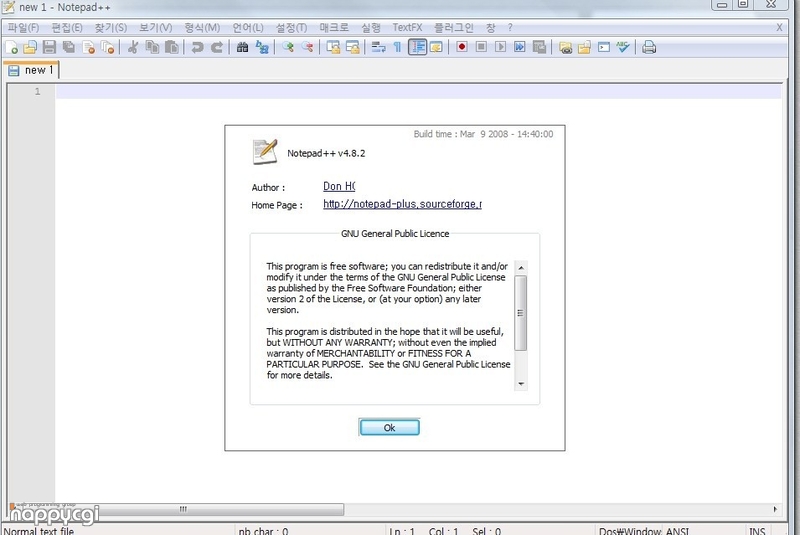Open the 창 menu

[x=490, y=28]
